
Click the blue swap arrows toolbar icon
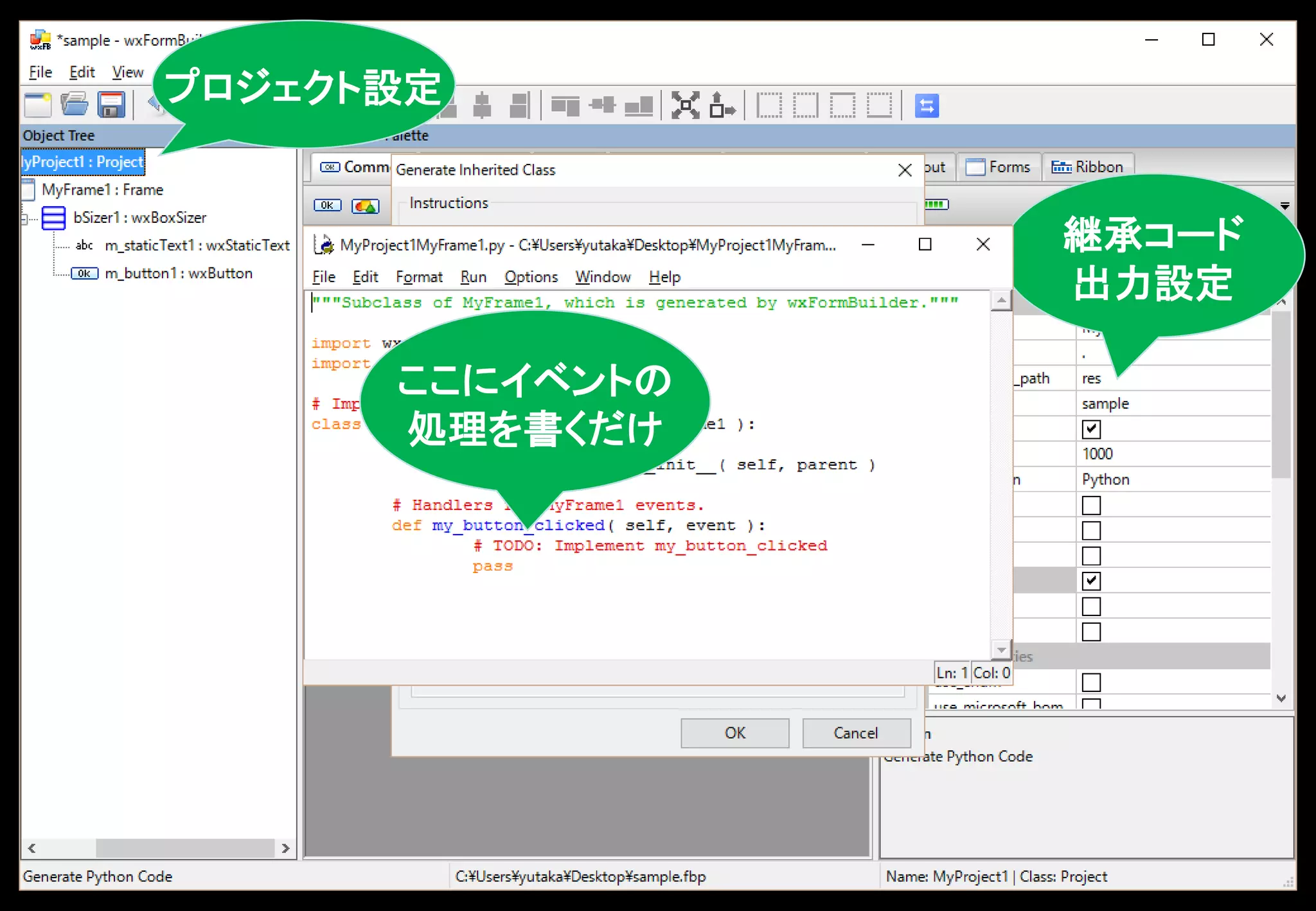click(x=927, y=105)
